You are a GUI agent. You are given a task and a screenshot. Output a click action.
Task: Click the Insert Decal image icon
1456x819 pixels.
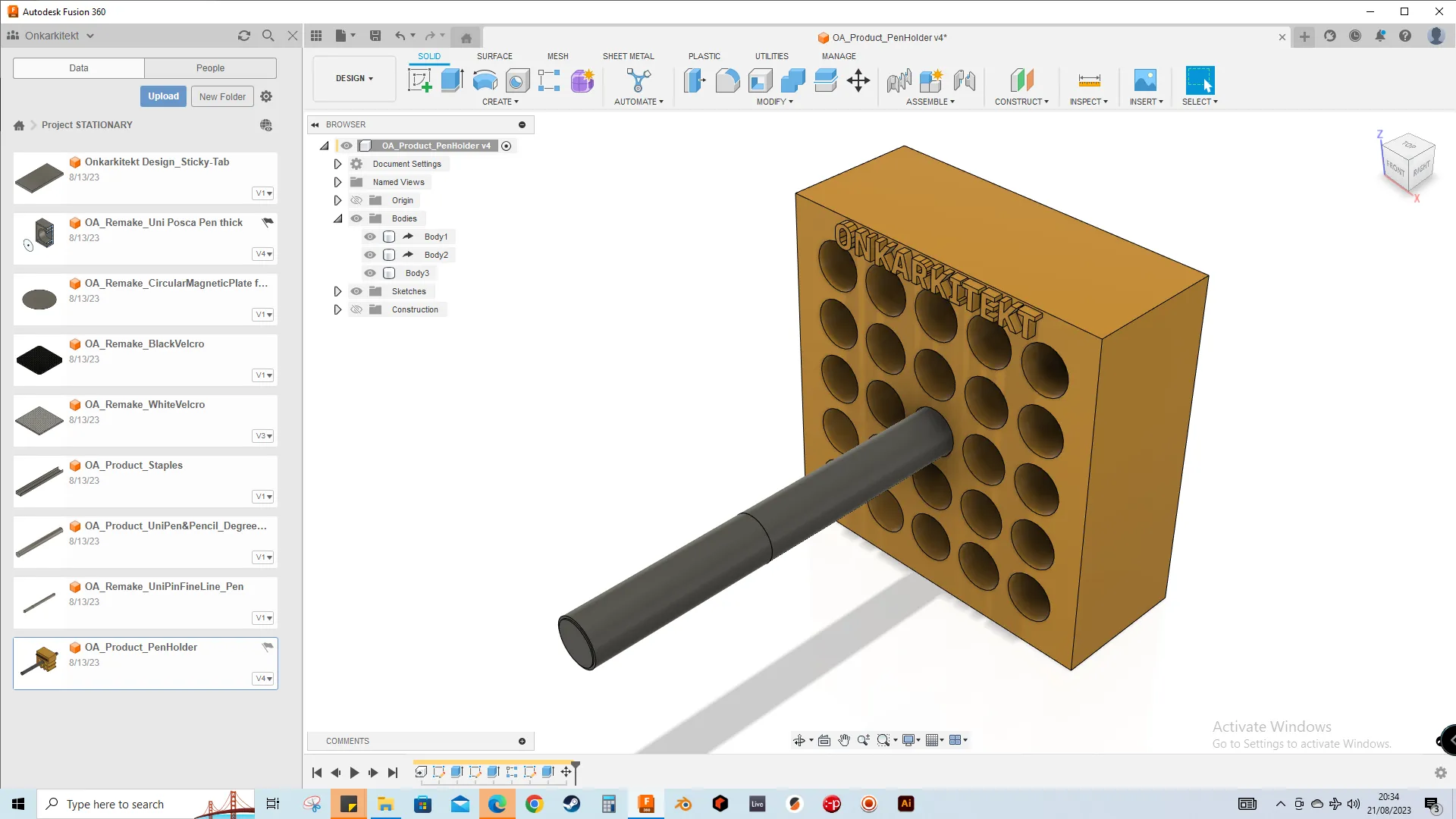1145,80
